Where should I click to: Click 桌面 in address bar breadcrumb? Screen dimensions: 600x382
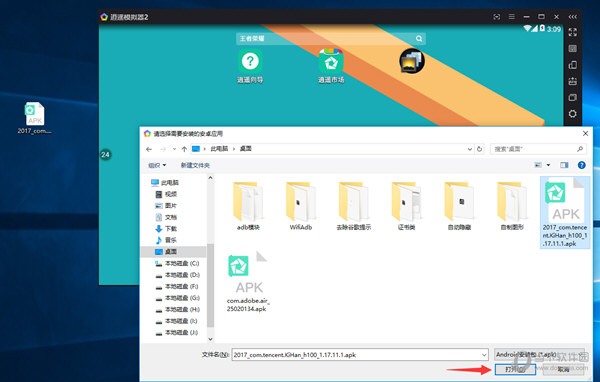(x=246, y=149)
